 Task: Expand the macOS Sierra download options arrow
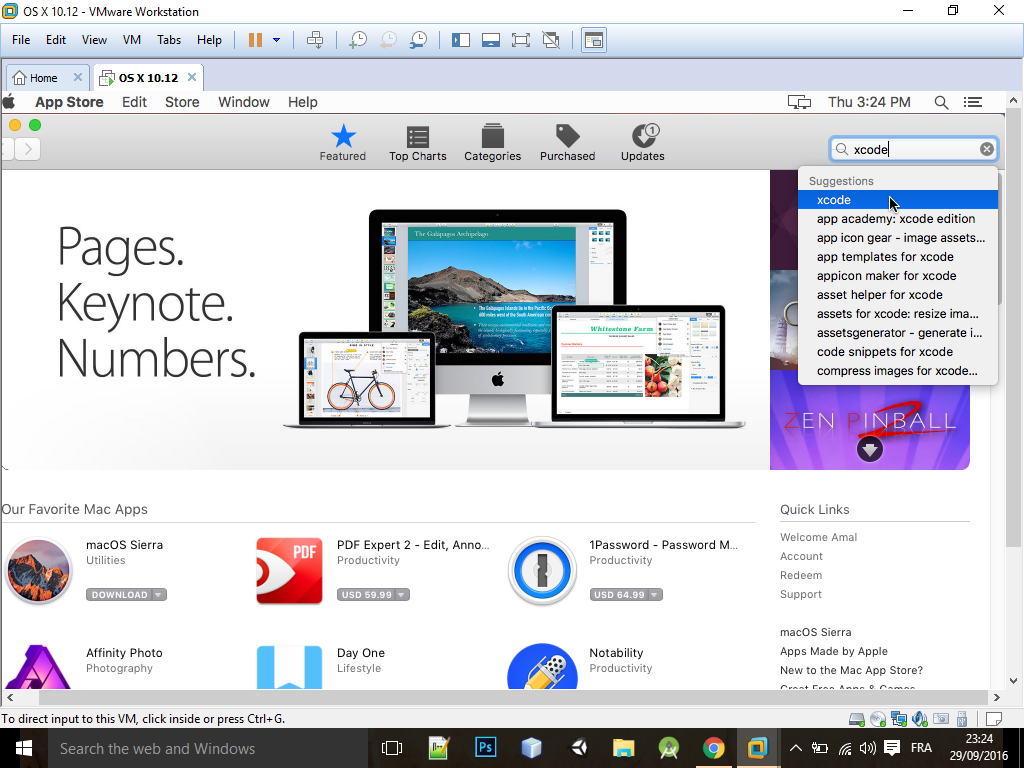[159, 594]
